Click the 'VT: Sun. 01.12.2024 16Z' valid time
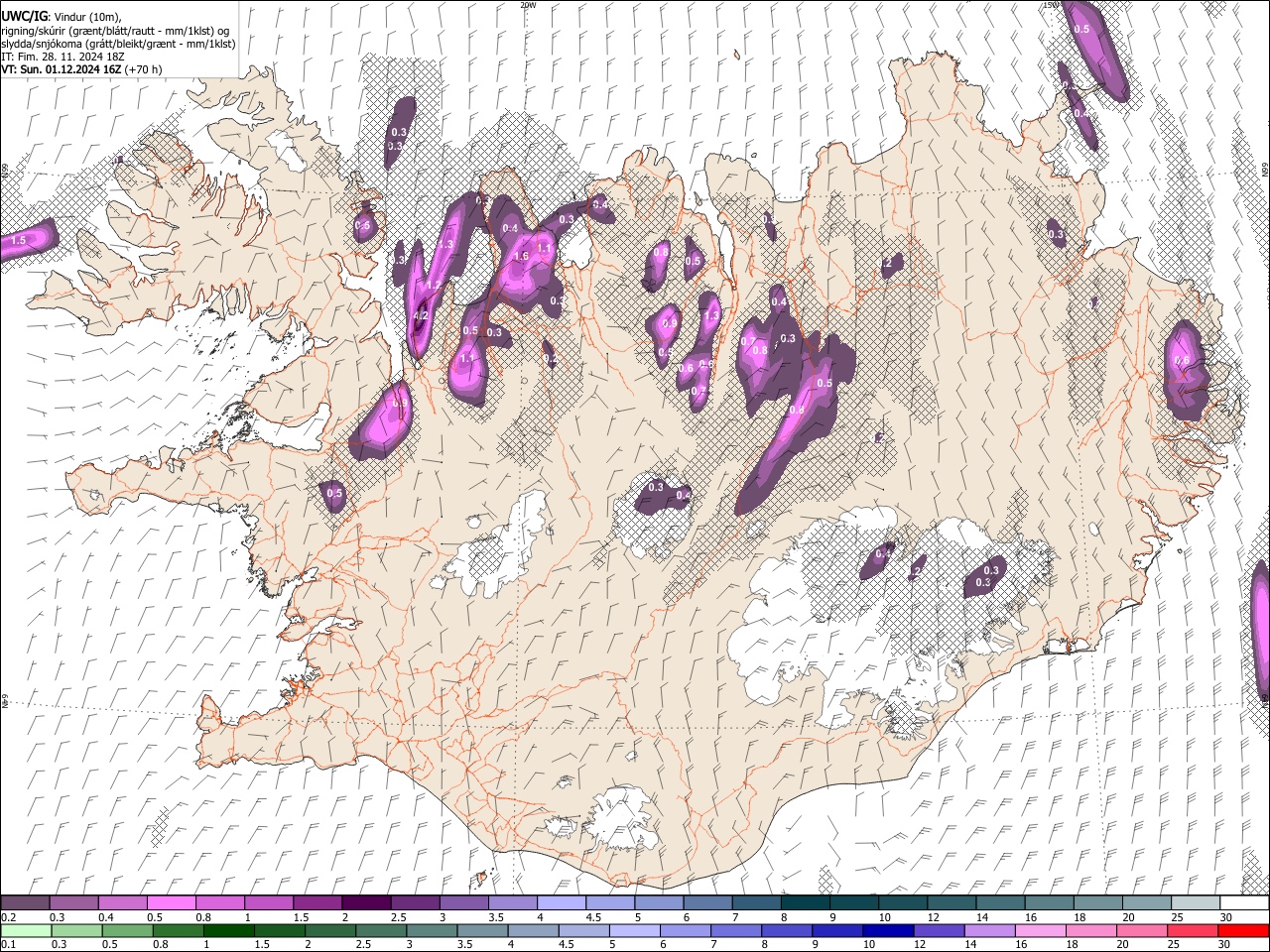 pos(61,69)
